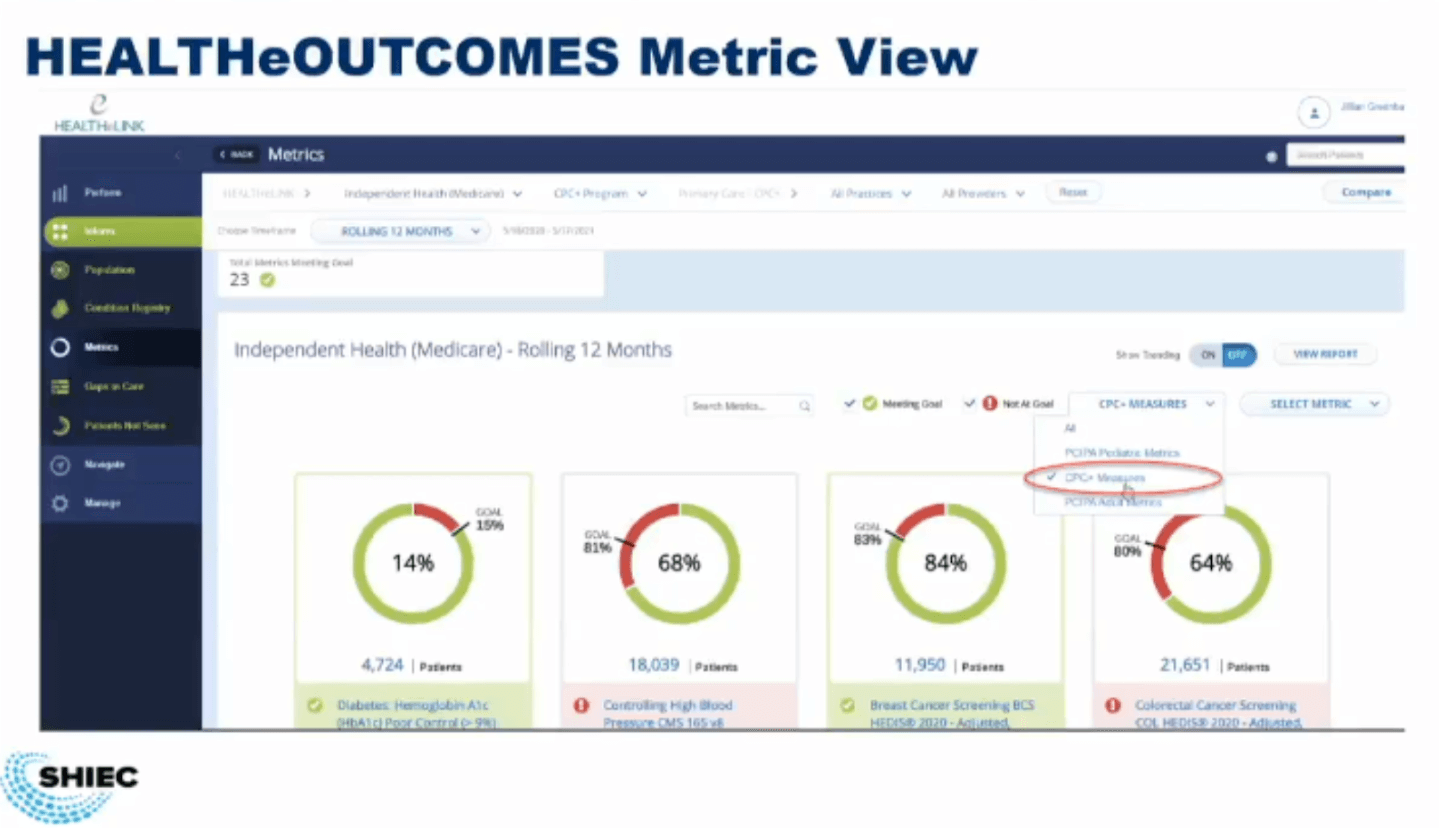Image resolution: width=1439 pixels, height=828 pixels.
Task: Click the user avatar icon at top right
Action: [x=1314, y=113]
